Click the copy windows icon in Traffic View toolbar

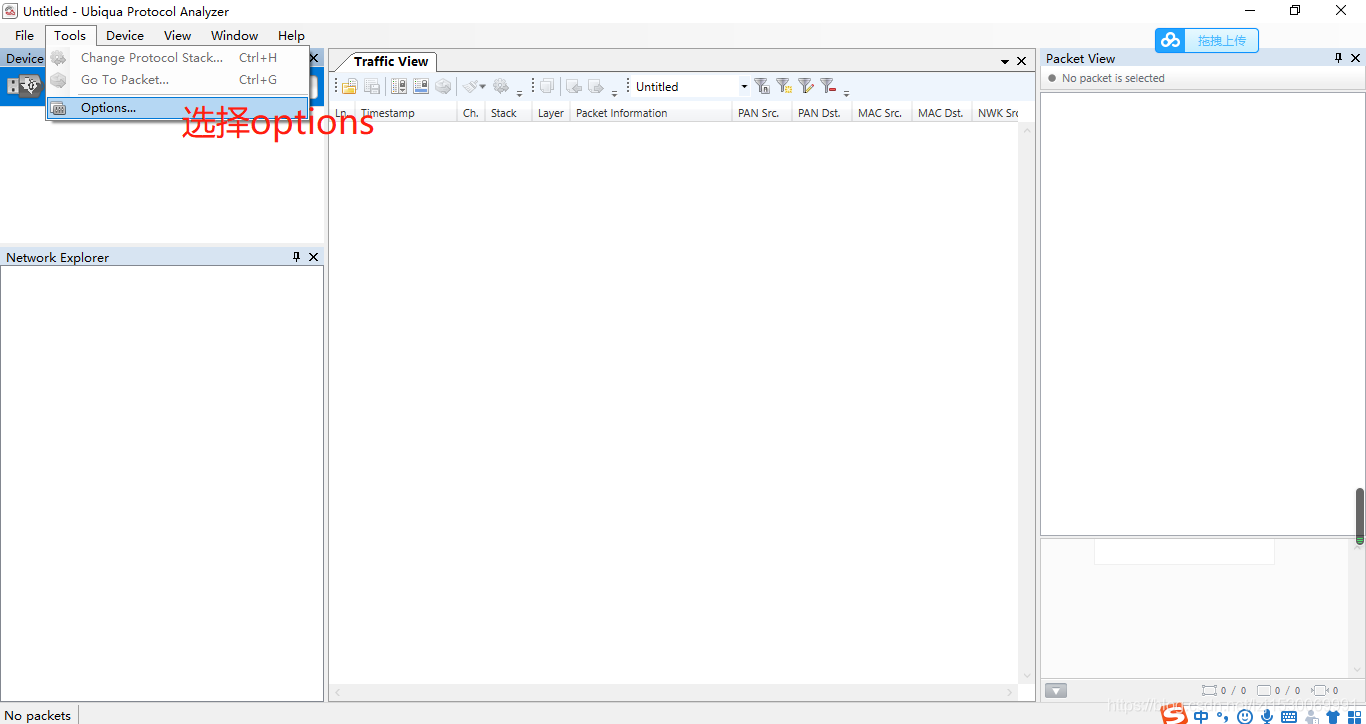[547, 87]
